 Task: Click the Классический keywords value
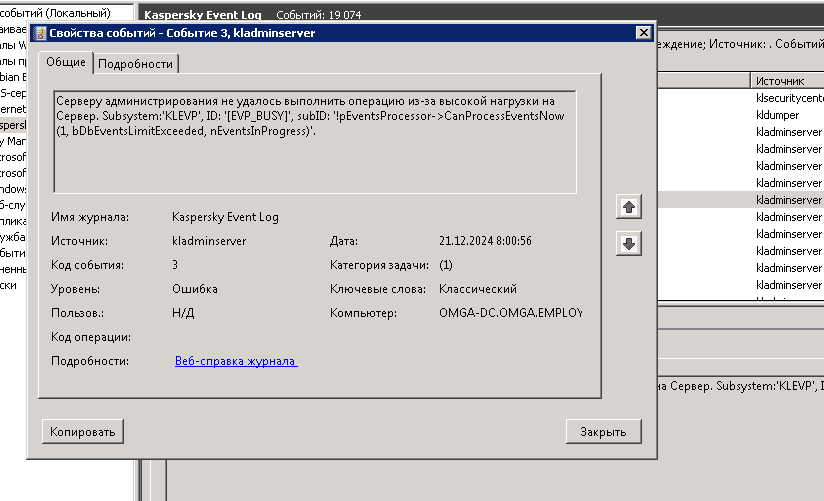click(478, 289)
